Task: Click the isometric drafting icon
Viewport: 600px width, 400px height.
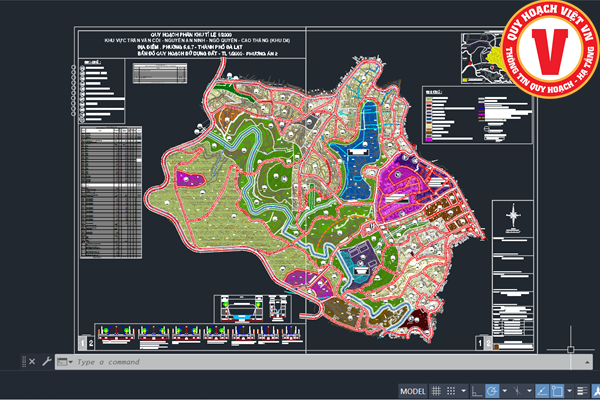Action: (x=517, y=391)
